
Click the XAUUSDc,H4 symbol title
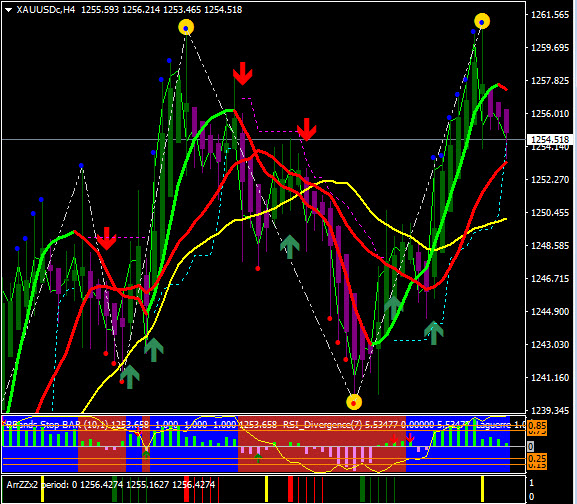(x=46, y=10)
